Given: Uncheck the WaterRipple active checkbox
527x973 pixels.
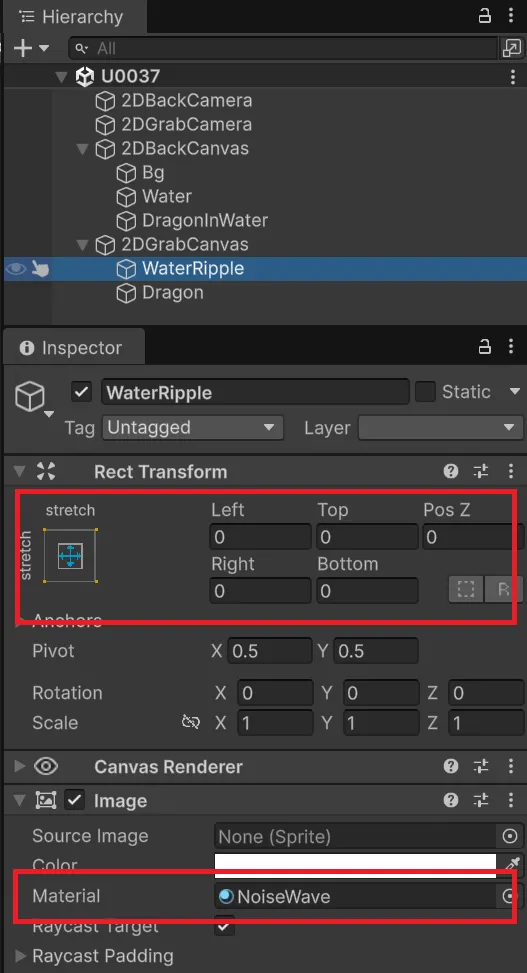Looking at the screenshot, I should click(82, 392).
